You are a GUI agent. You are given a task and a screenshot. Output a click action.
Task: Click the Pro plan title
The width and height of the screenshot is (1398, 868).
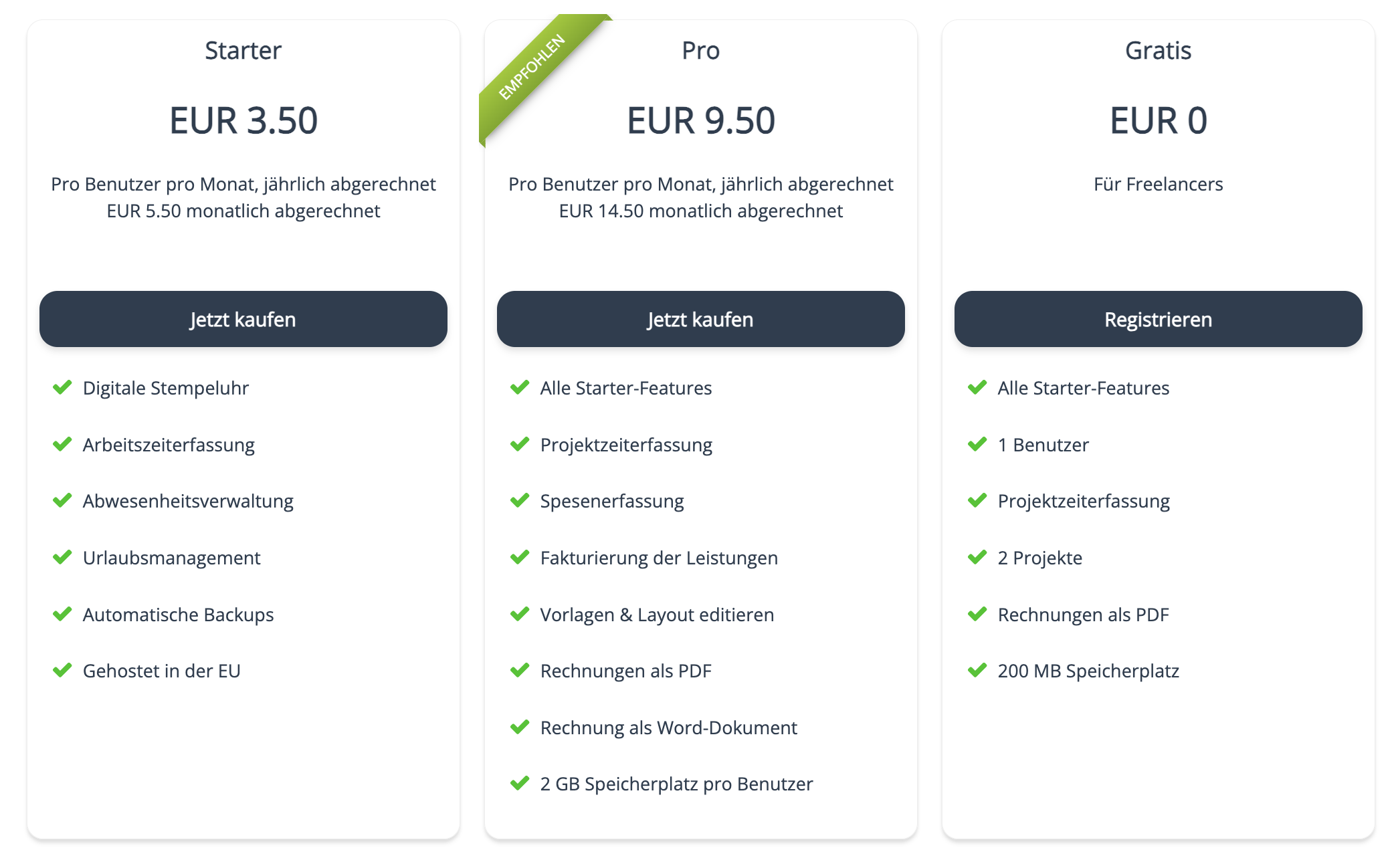coord(700,50)
